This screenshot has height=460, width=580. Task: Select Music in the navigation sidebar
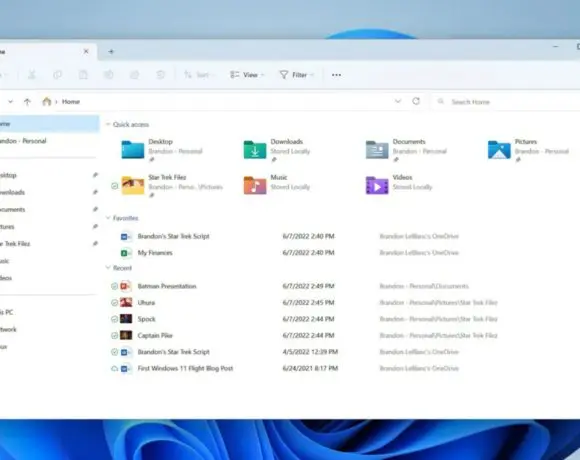(x=4, y=261)
